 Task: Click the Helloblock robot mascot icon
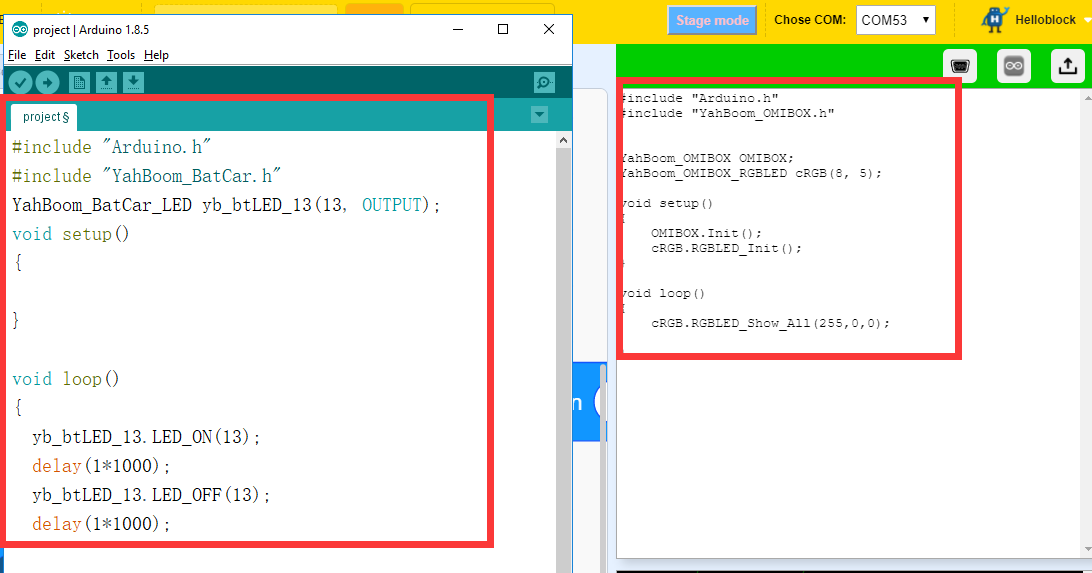click(994, 19)
